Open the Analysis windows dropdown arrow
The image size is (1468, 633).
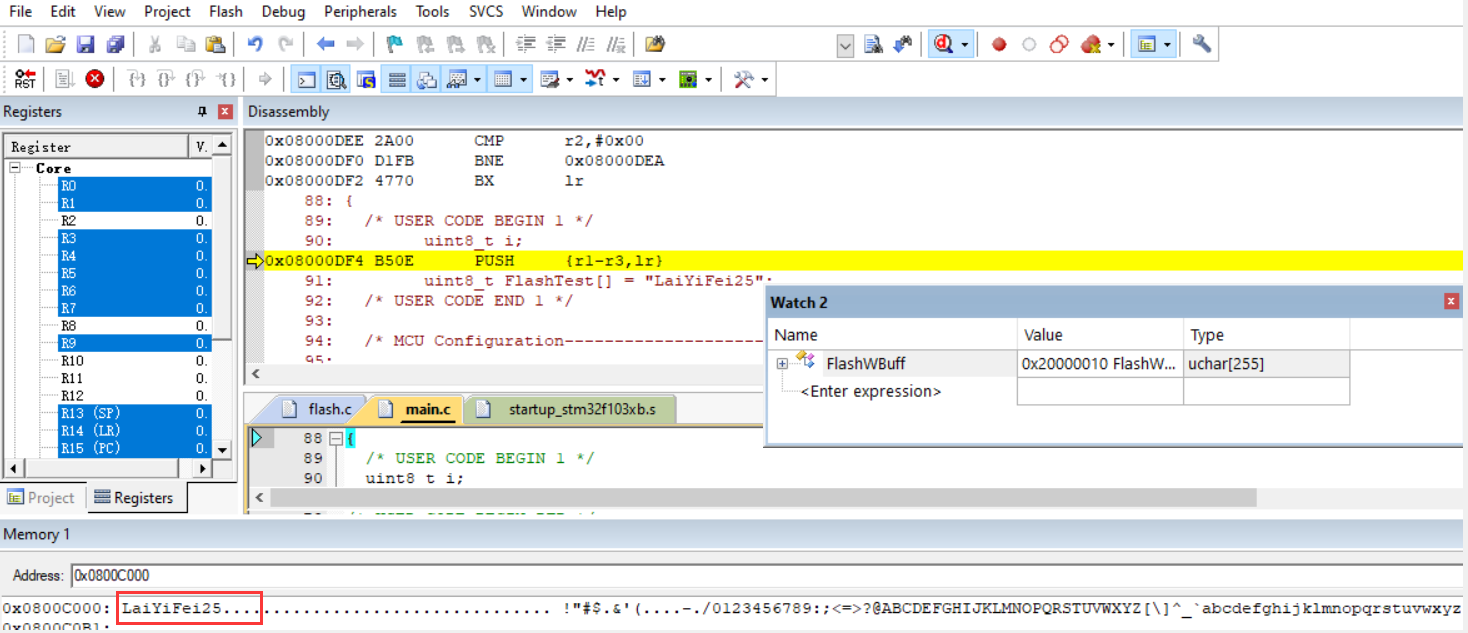click(616, 79)
